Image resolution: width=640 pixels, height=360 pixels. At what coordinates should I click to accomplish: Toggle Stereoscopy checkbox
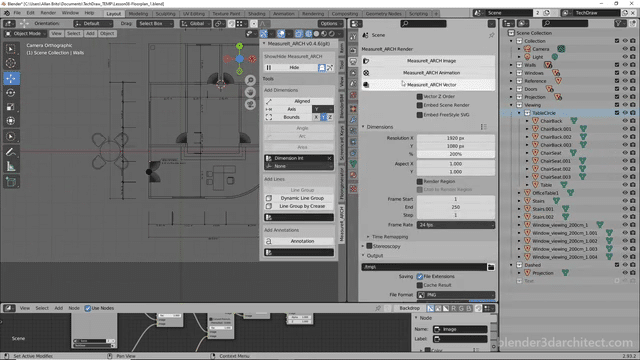coord(369,246)
